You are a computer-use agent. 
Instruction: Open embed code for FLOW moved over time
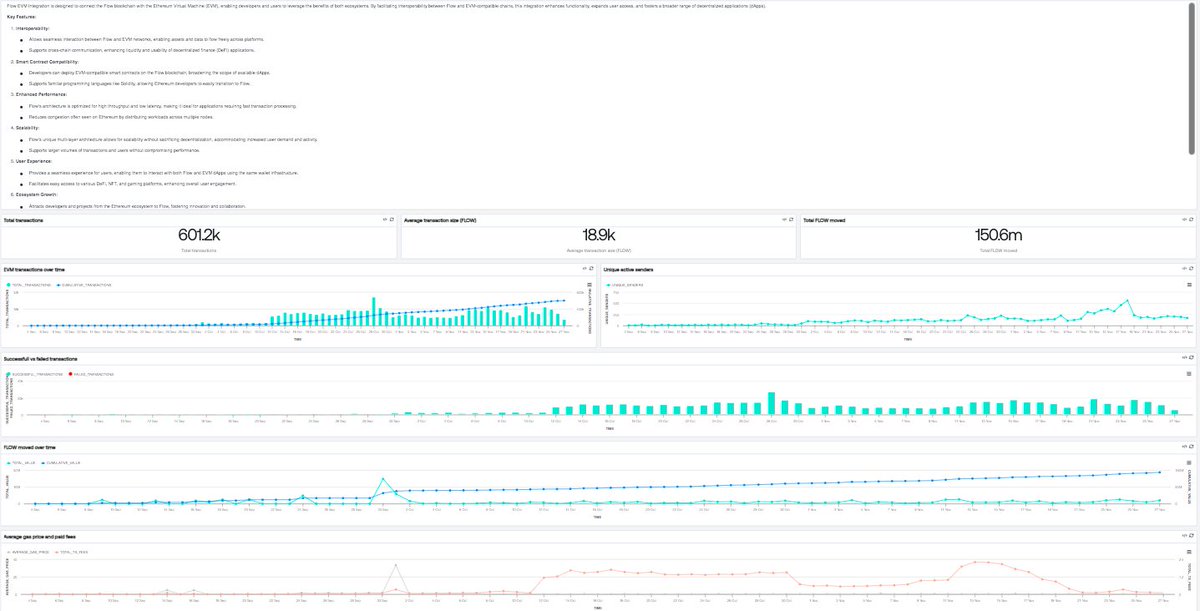point(1184,446)
